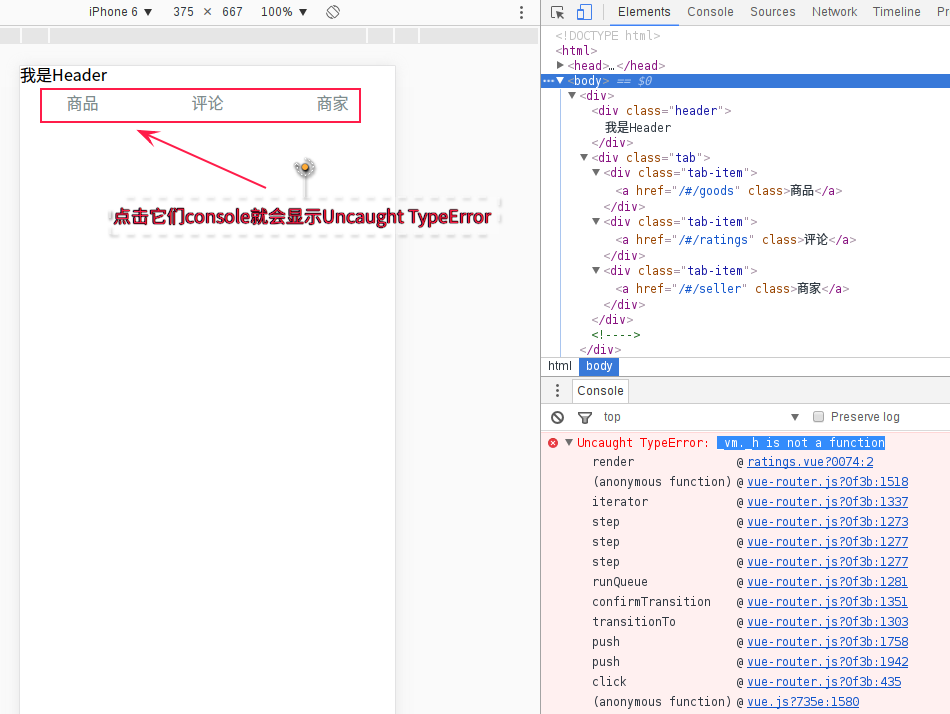Screen dimensions: 950x714
Task: Select the Console drawer tab
Action: [x=600, y=391]
